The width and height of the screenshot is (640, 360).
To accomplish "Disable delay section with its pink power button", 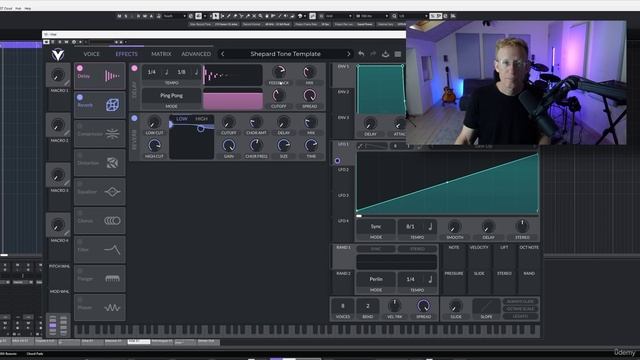I will 134,68.
